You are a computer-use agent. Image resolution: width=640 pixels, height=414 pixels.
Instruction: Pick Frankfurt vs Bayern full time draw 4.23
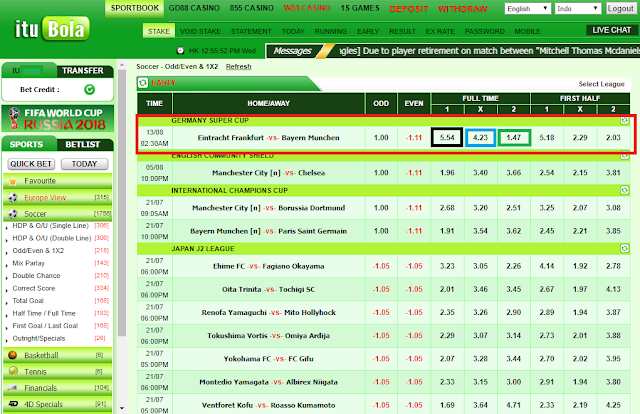click(x=480, y=138)
